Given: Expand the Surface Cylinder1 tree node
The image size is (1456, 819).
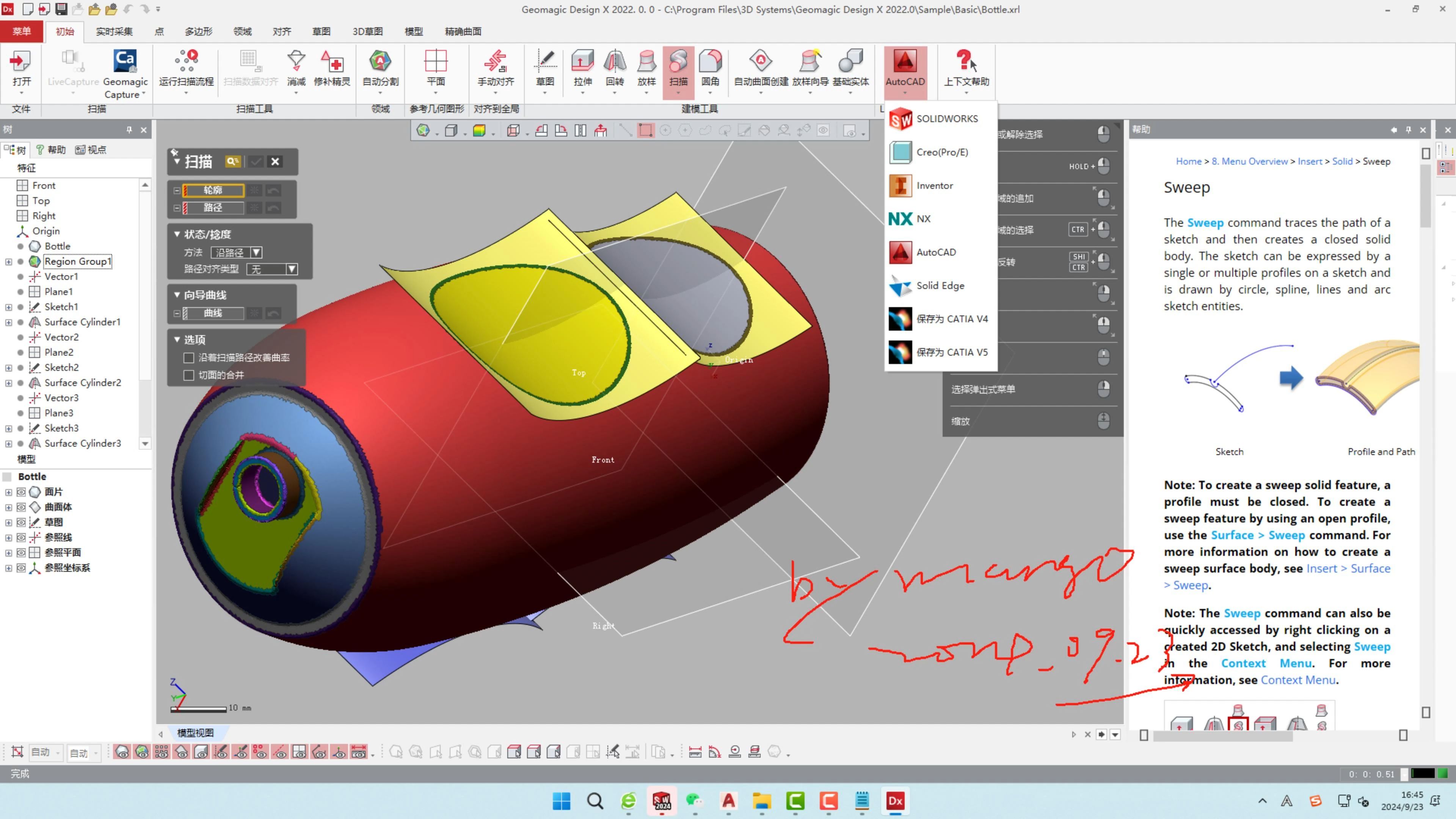Looking at the screenshot, I should coord(8,322).
